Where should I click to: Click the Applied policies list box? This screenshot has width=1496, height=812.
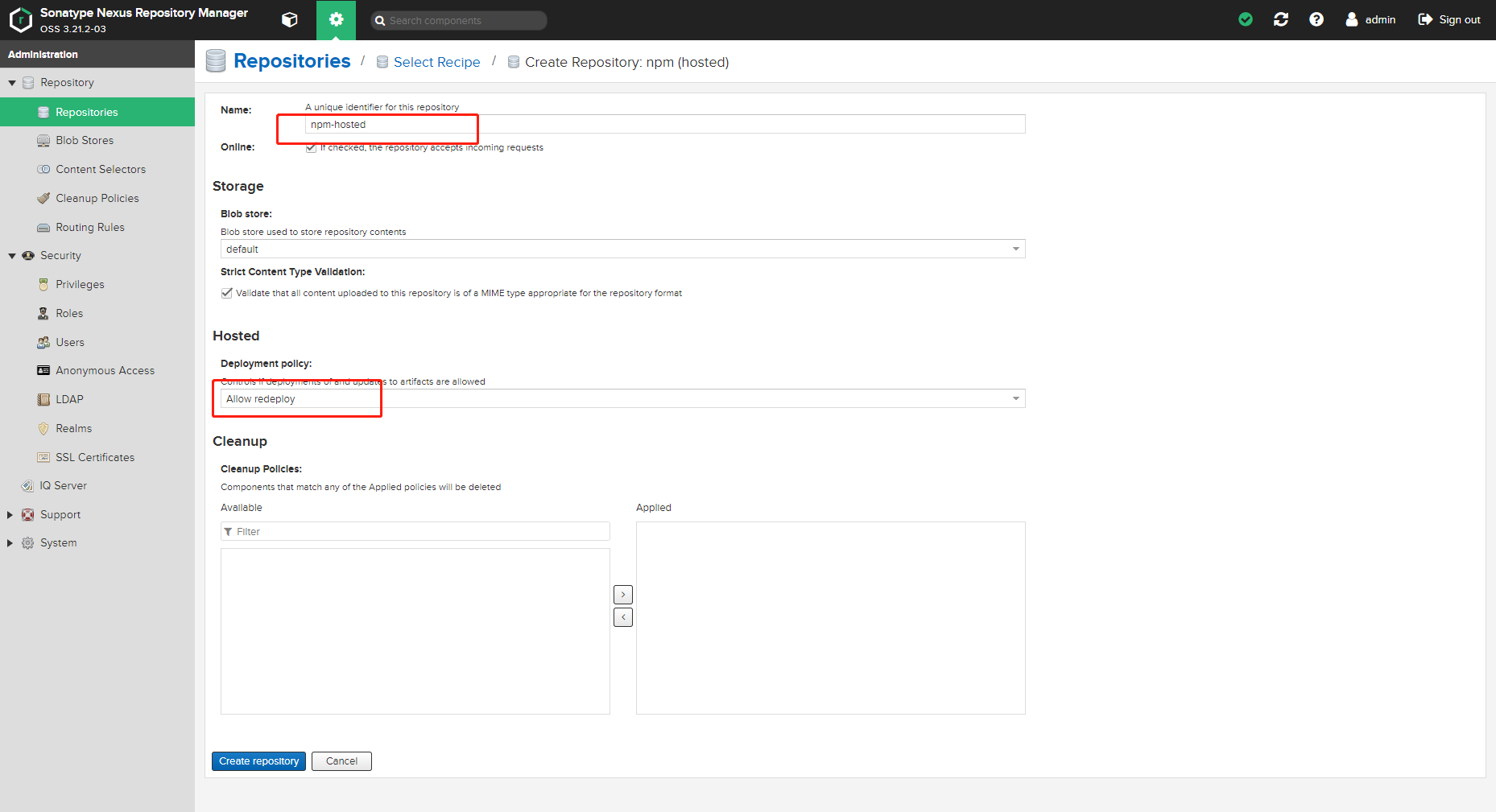click(831, 618)
